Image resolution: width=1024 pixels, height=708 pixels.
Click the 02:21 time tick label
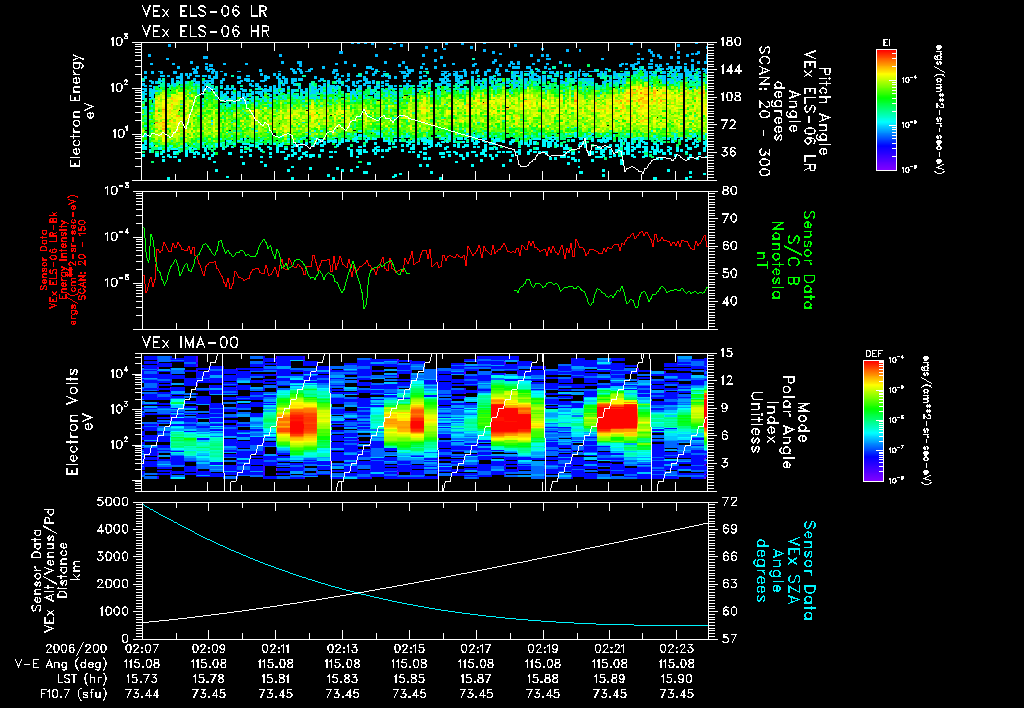pyautogui.click(x=610, y=649)
